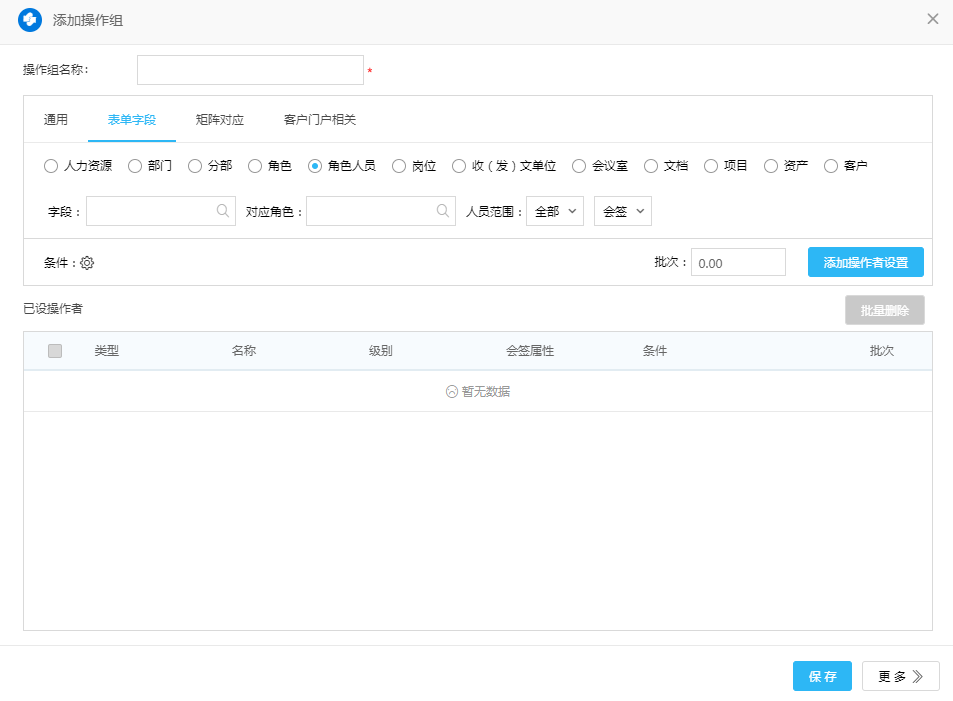Click the 操作组名称 input field
Screen dimensions: 953x701
coord(250,70)
